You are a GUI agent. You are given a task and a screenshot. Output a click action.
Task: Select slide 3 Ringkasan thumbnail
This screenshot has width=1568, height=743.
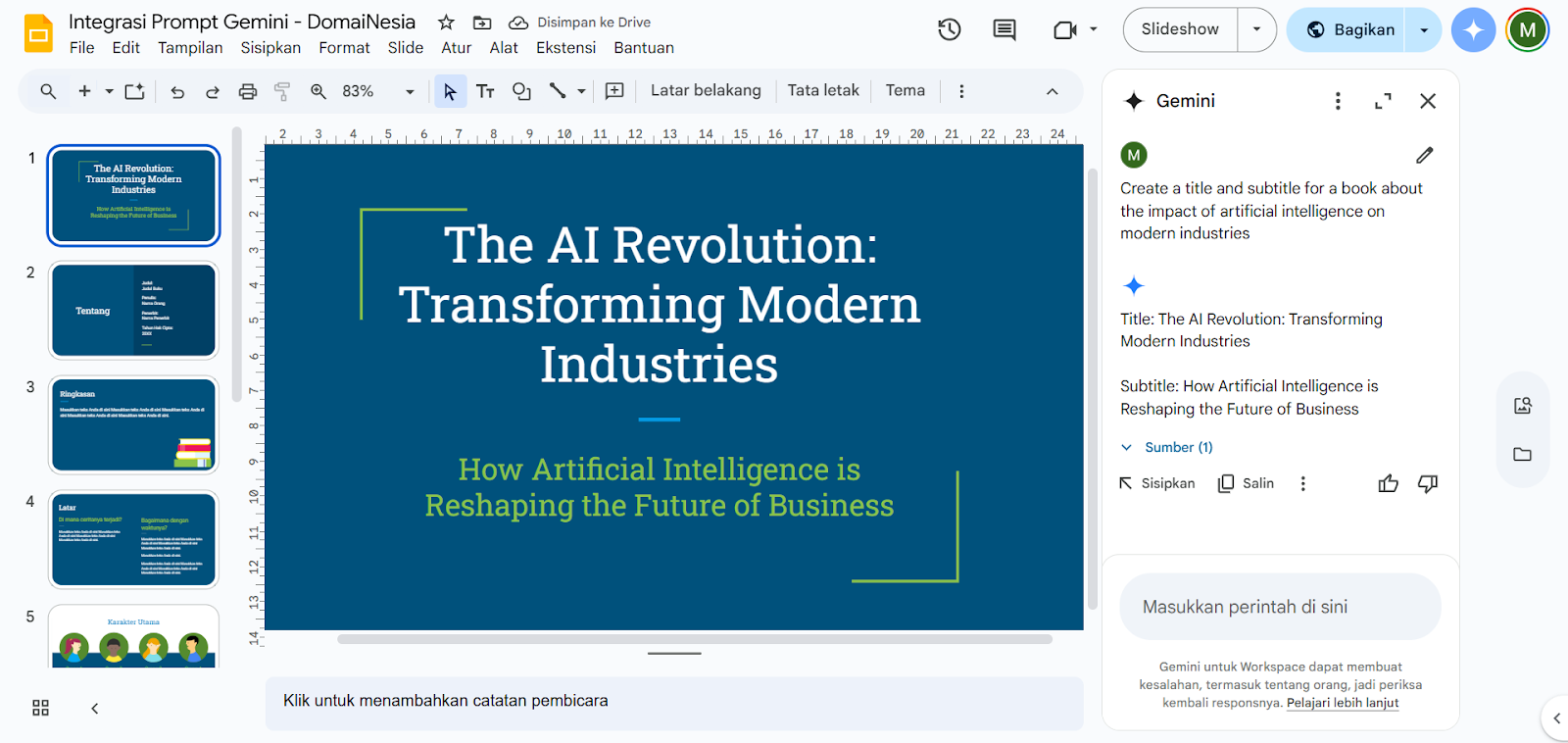click(x=133, y=424)
